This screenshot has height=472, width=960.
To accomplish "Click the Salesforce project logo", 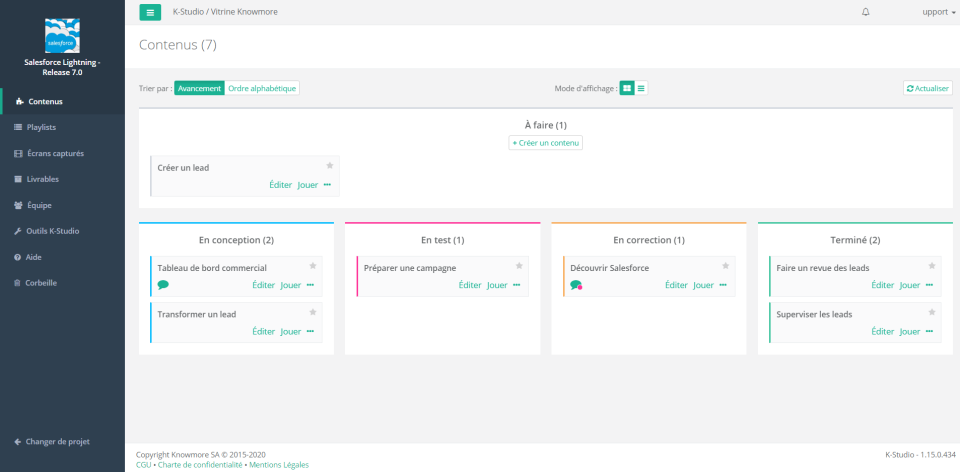I will [x=62, y=36].
